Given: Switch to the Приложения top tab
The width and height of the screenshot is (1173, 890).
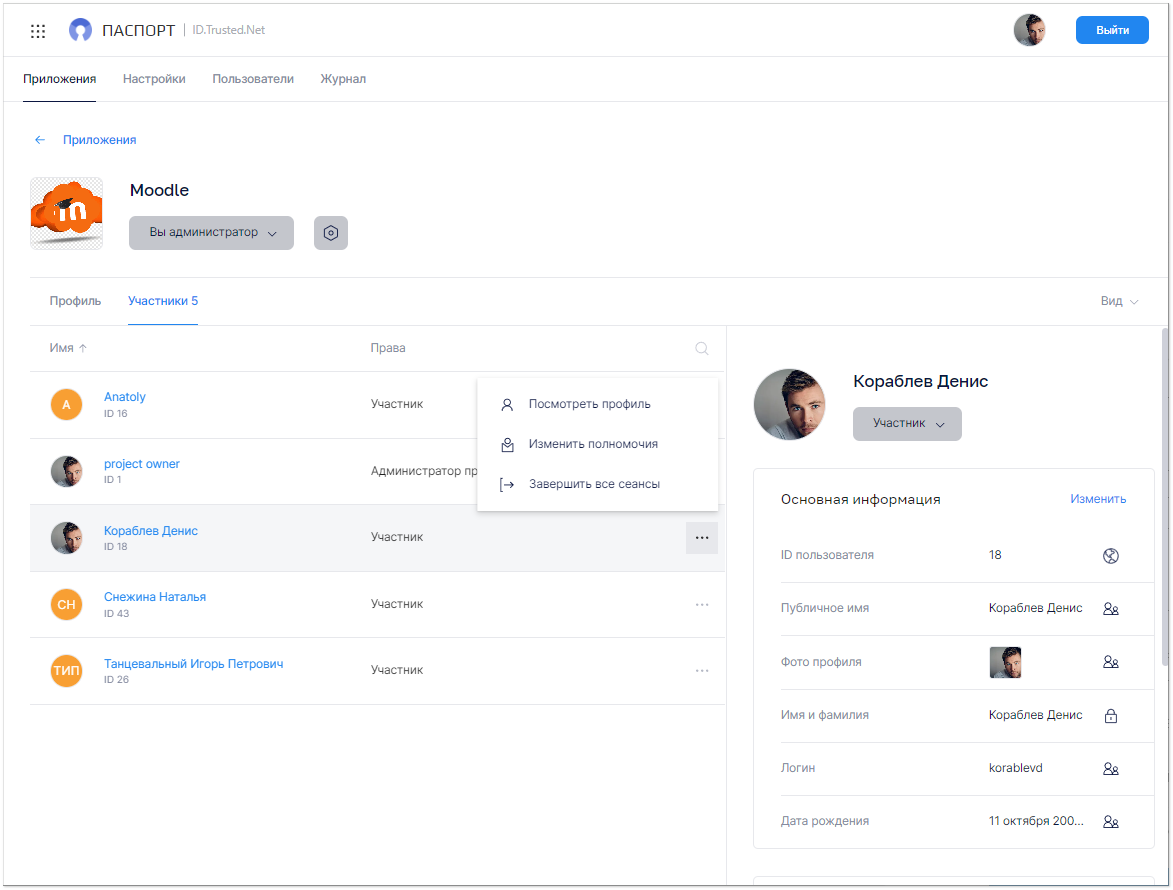Looking at the screenshot, I should [x=60, y=79].
